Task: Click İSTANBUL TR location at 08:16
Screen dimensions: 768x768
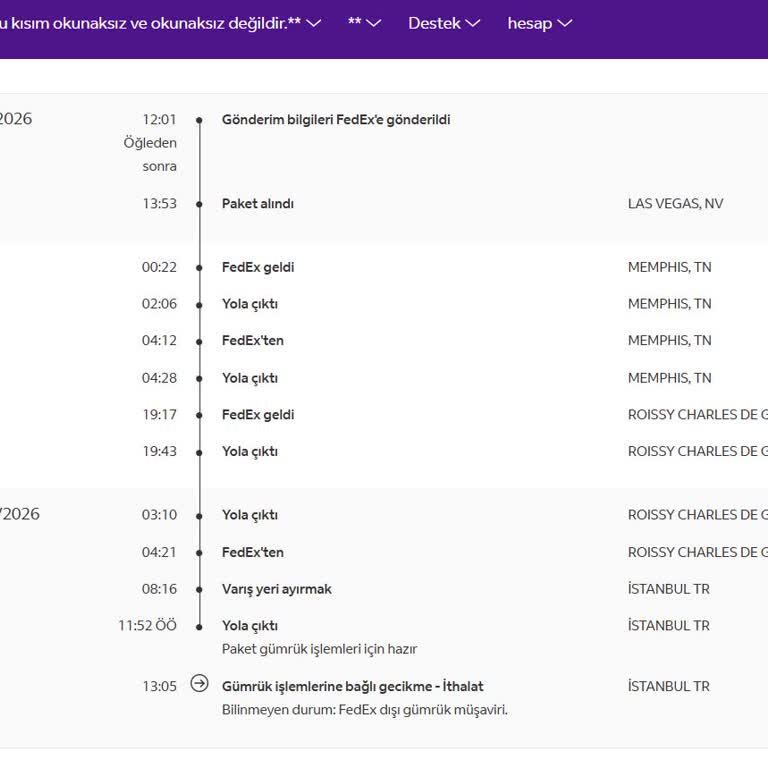Action: [669, 589]
